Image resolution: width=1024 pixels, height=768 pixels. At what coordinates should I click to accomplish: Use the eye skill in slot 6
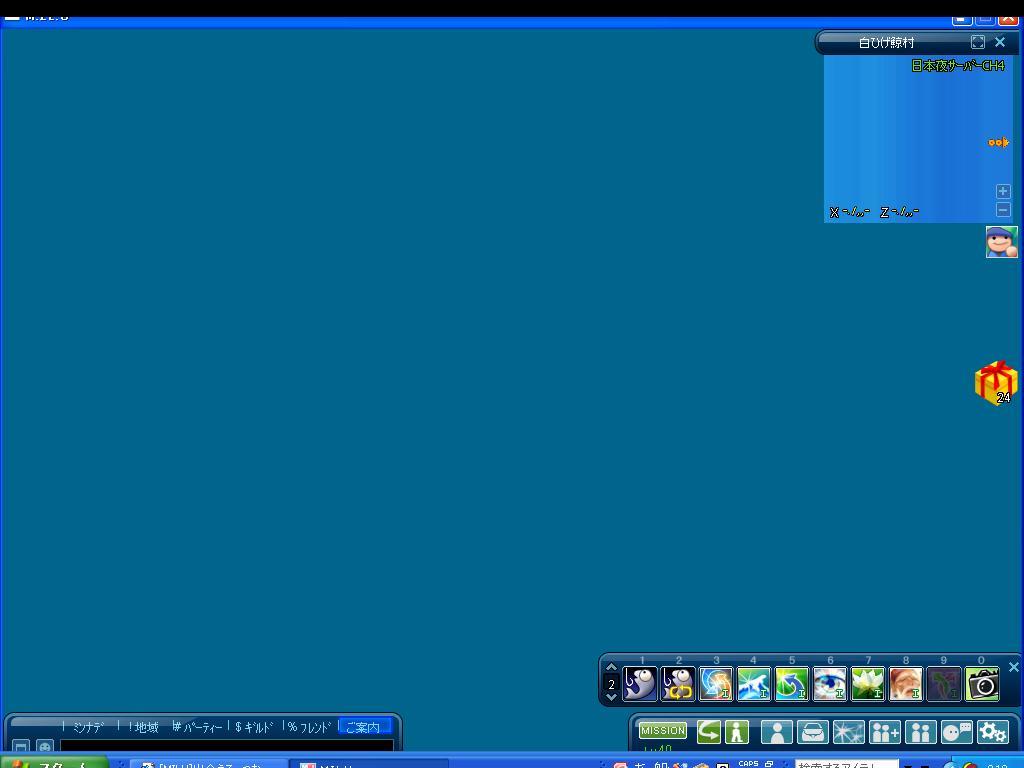pyautogui.click(x=829, y=684)
